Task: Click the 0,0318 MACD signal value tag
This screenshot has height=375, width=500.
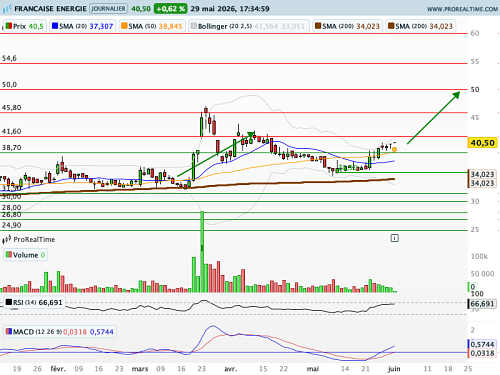Action: 482,353
